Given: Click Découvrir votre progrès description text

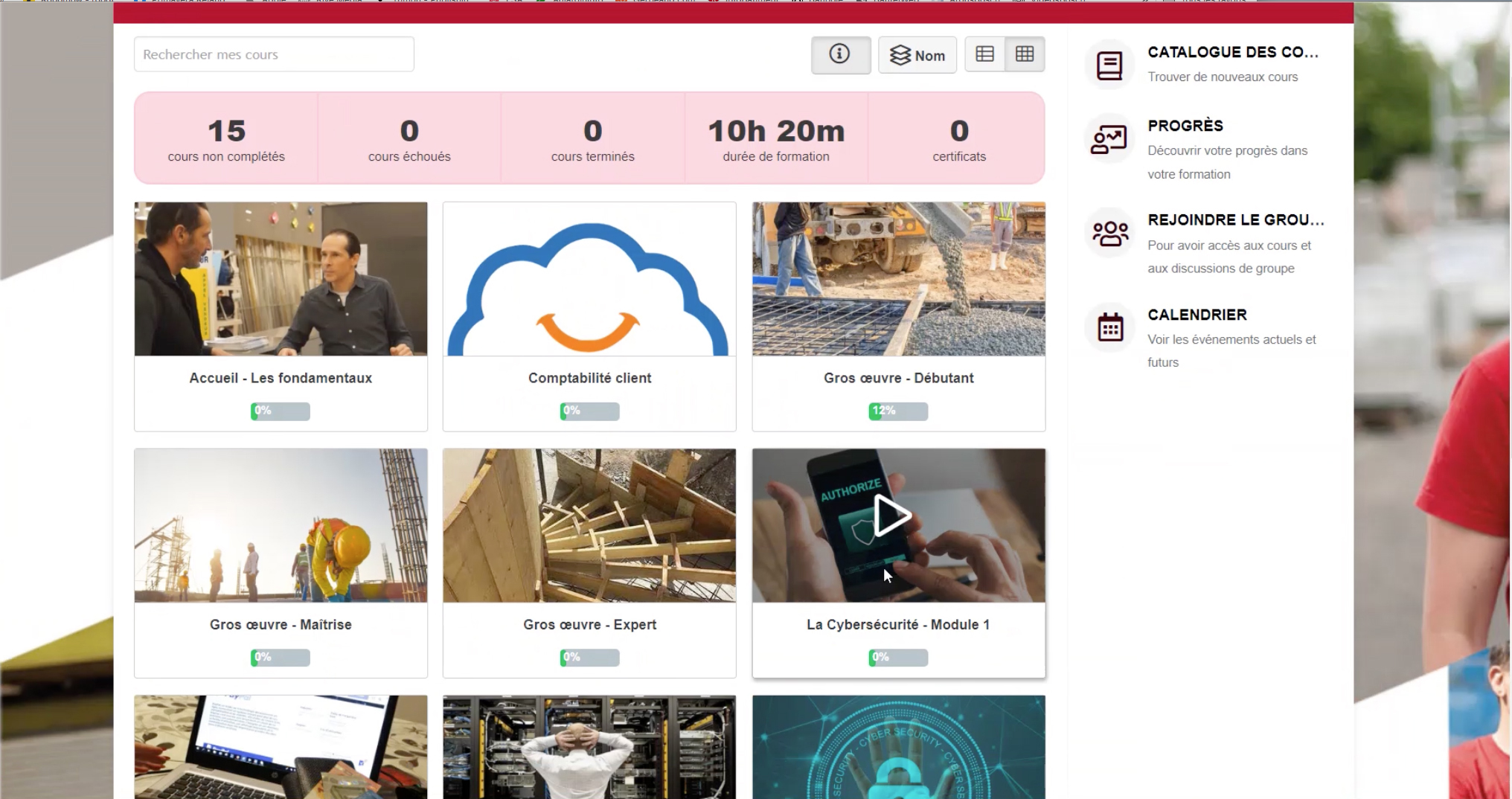Looking at the screenshot, I should click(x=1227, y=162).
